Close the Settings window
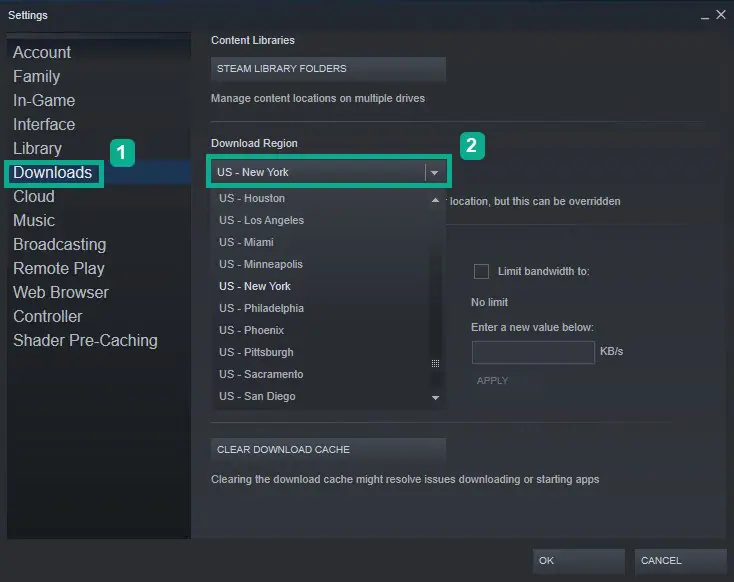The image size is (734, 582). 721,15
